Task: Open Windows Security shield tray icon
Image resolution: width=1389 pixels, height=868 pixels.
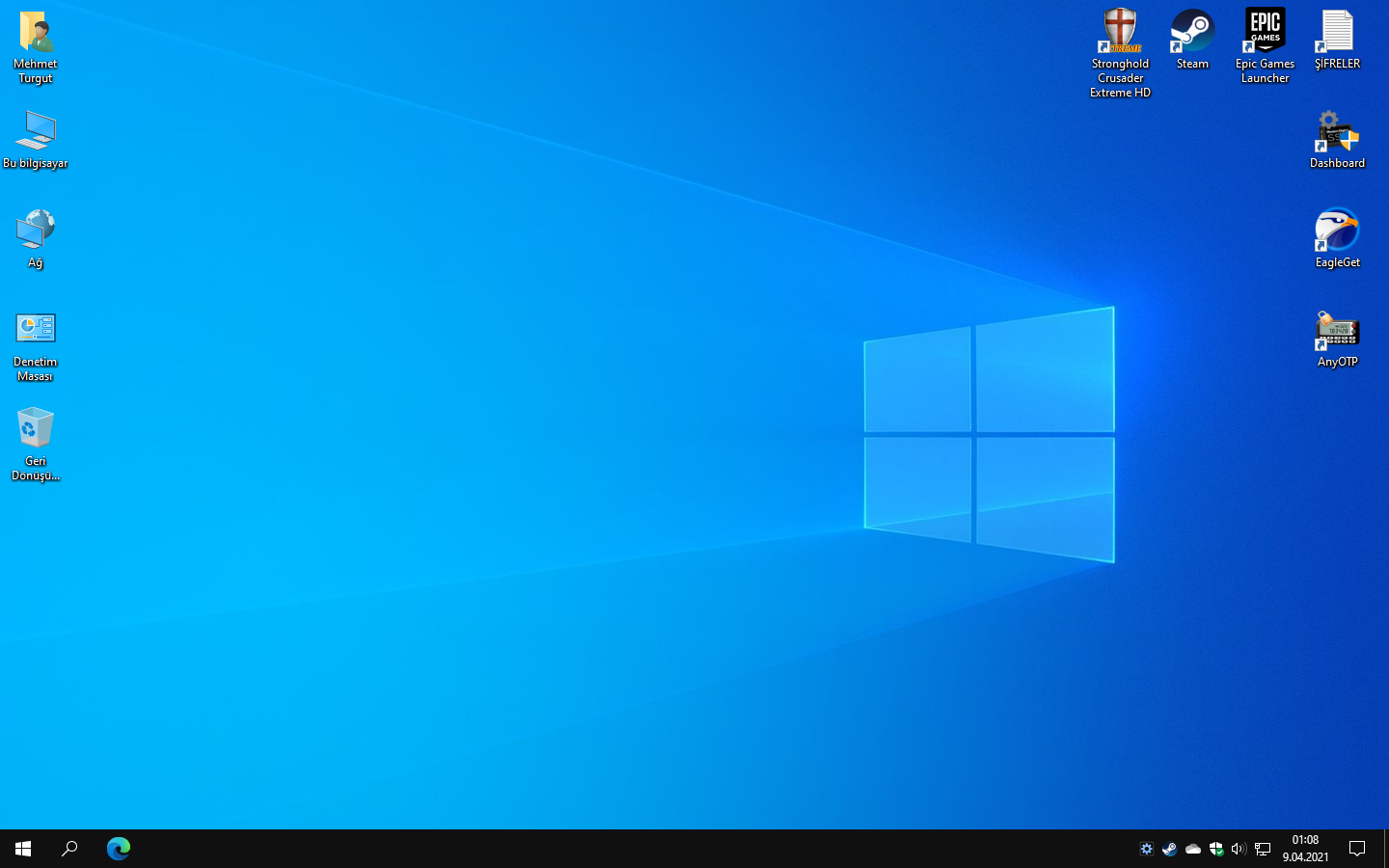Action: tap(1215, 849)
